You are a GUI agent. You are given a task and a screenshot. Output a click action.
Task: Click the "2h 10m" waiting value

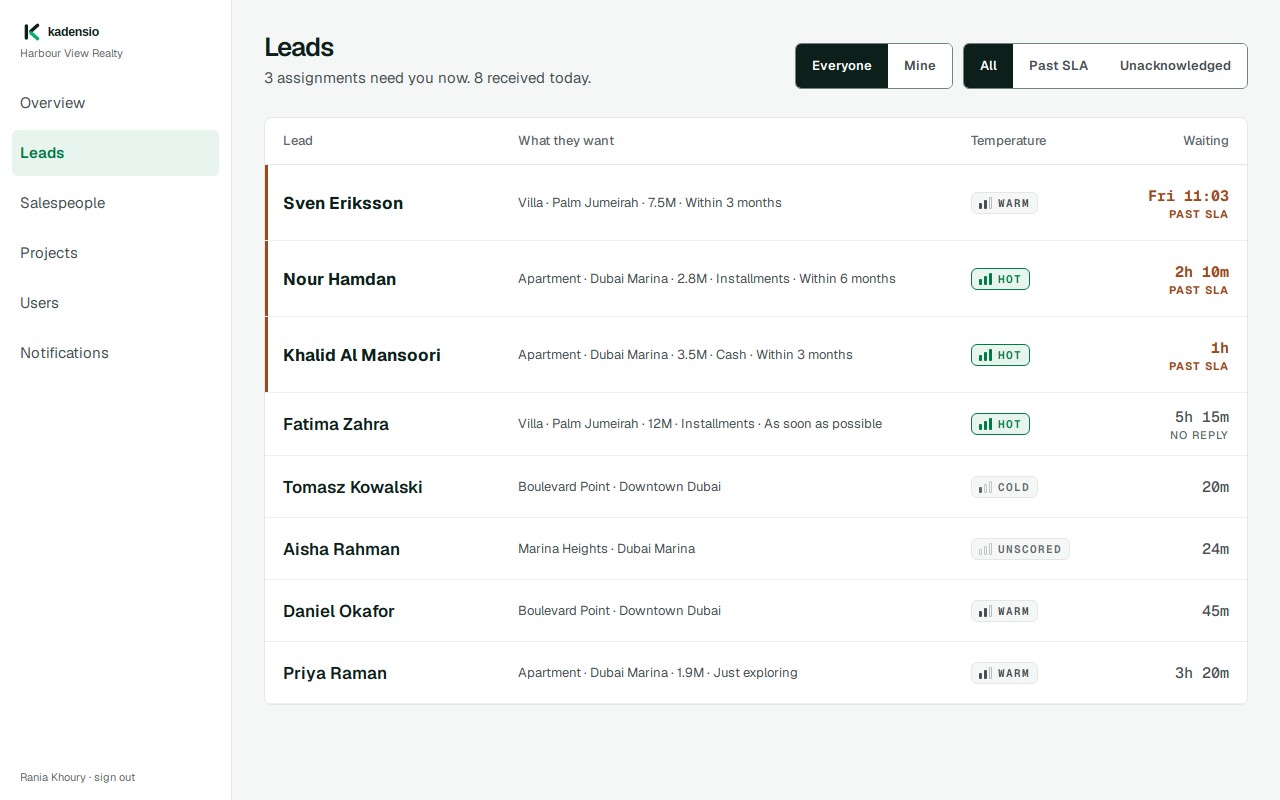coord(1202,272)
